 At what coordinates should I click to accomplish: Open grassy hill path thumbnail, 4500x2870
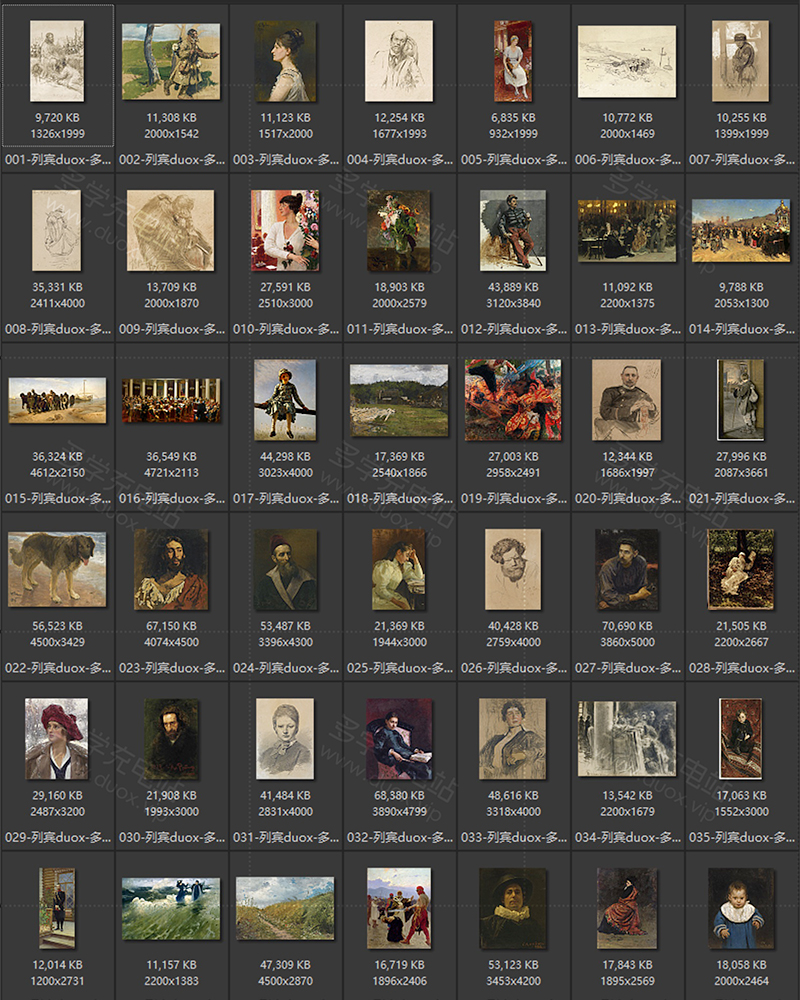pos(285,909)
